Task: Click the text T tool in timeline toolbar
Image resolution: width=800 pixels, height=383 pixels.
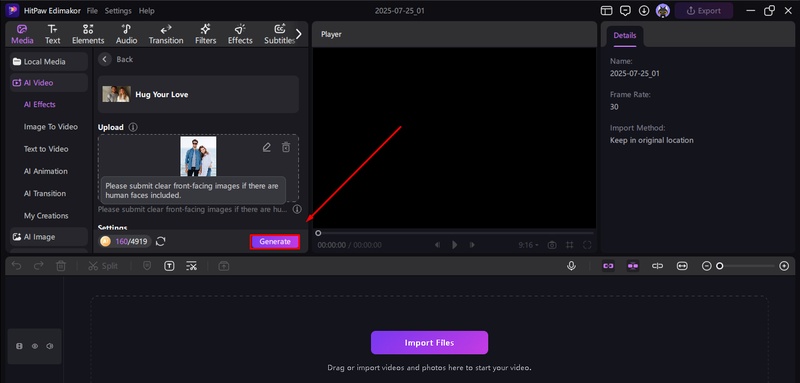Action: point(169,266)
